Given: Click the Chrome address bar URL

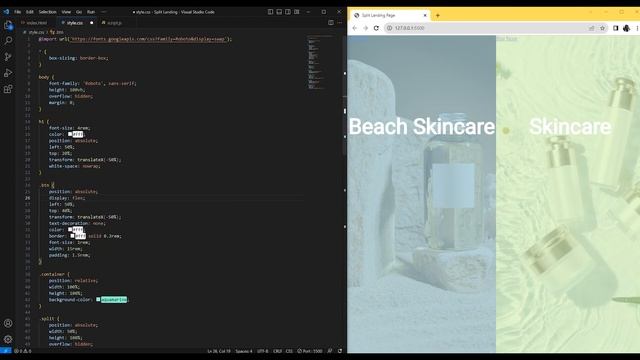Looking at the screenshot, I should click(x=409, y=28).
